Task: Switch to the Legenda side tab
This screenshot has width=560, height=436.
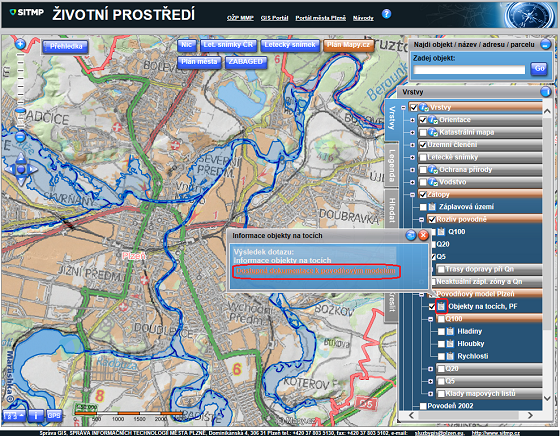Action: coord(392,164)
